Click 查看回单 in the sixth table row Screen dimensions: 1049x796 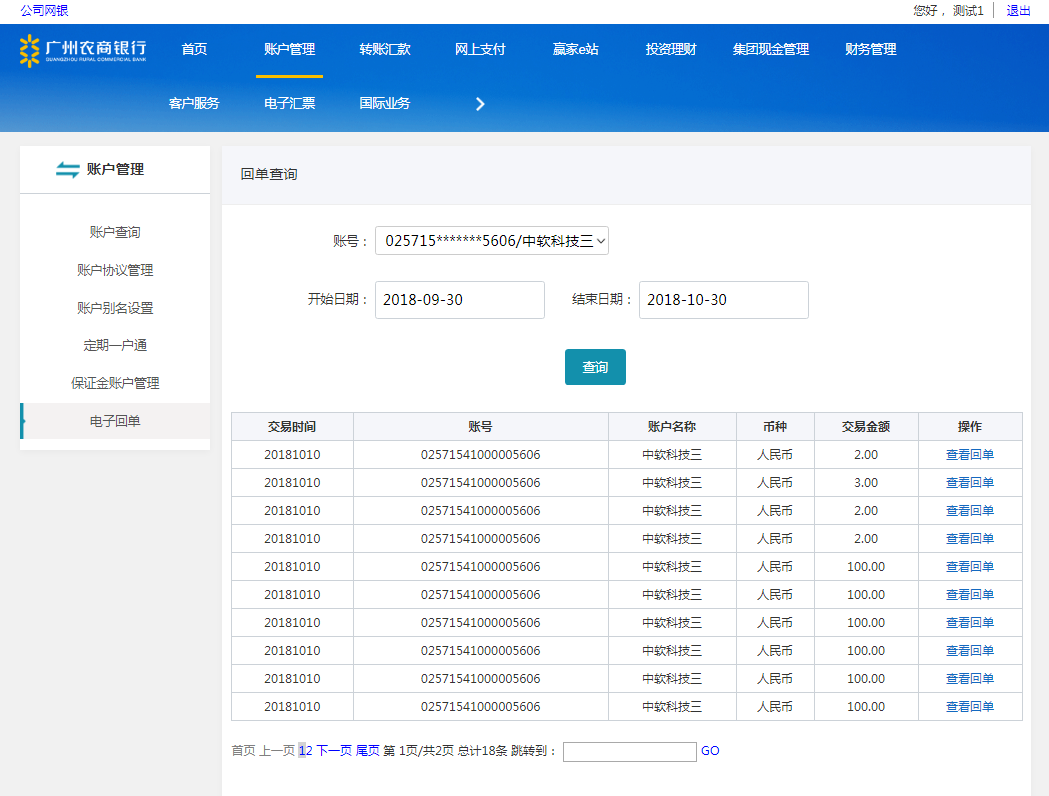point(969,595)
